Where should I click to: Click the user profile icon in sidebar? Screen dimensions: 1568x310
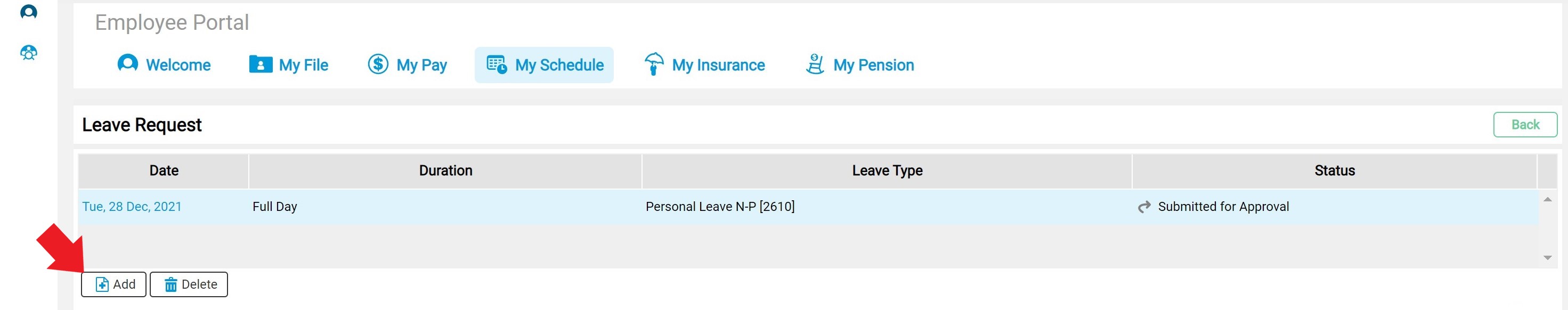click(x=29, y=12)
